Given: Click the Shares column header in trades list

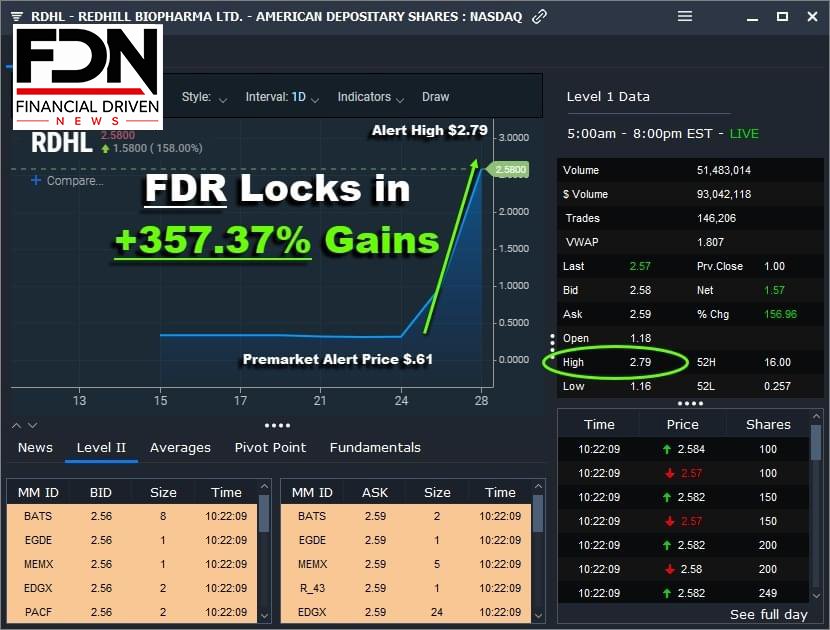Looking at the screenshot, I should (768, 425).
